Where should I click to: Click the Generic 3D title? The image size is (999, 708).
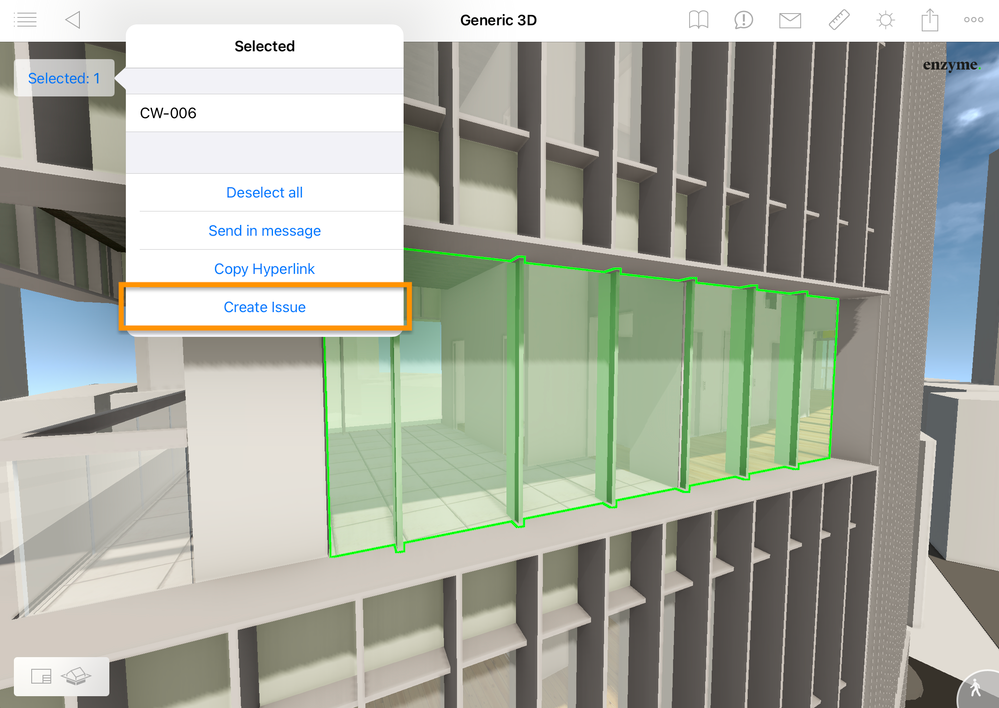498,20
